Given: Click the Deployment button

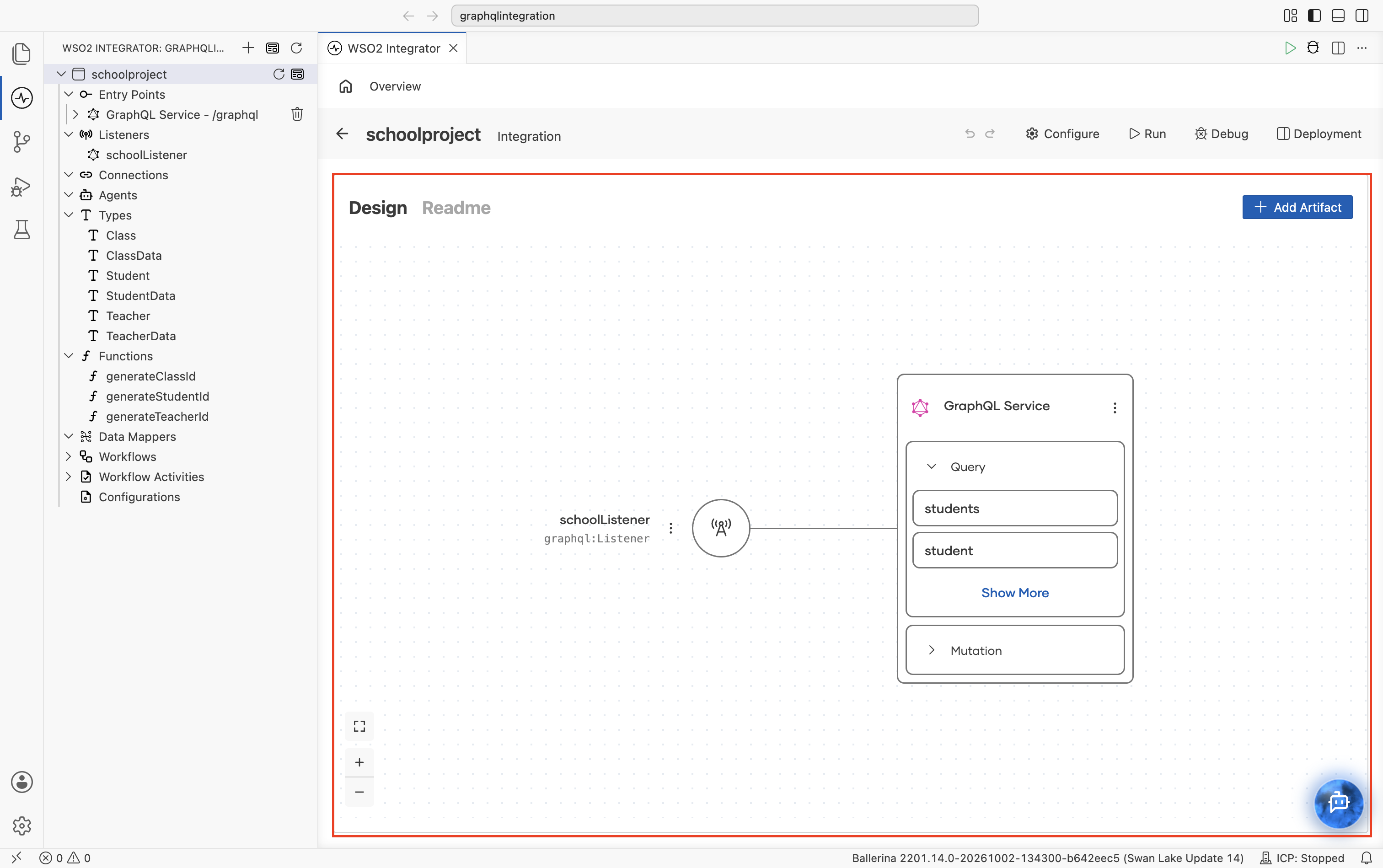Looking at the screenshot, I should point(1319,134).
